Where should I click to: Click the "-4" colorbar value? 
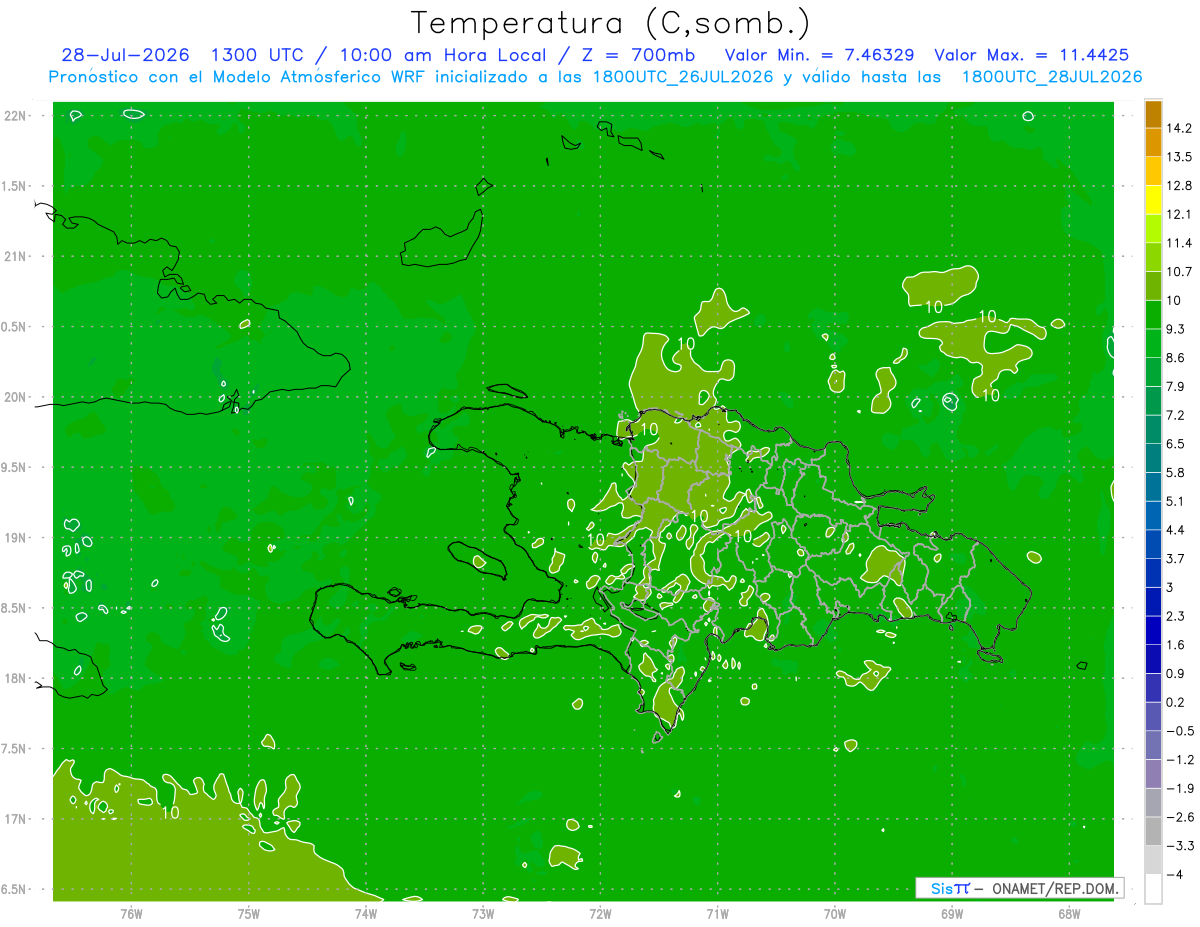coord(1176,874)
